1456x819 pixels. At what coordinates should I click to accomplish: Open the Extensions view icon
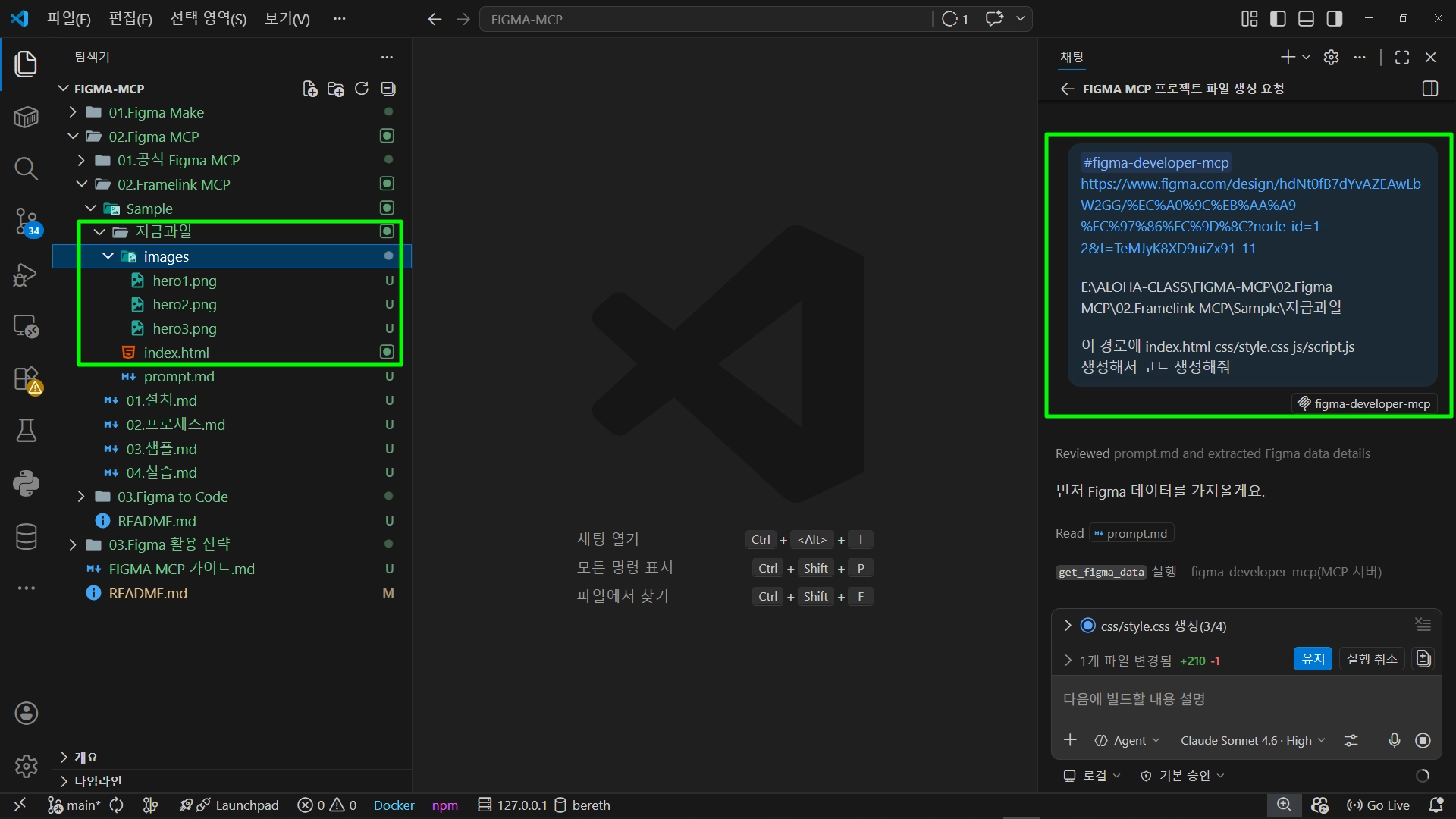[26, 378]
